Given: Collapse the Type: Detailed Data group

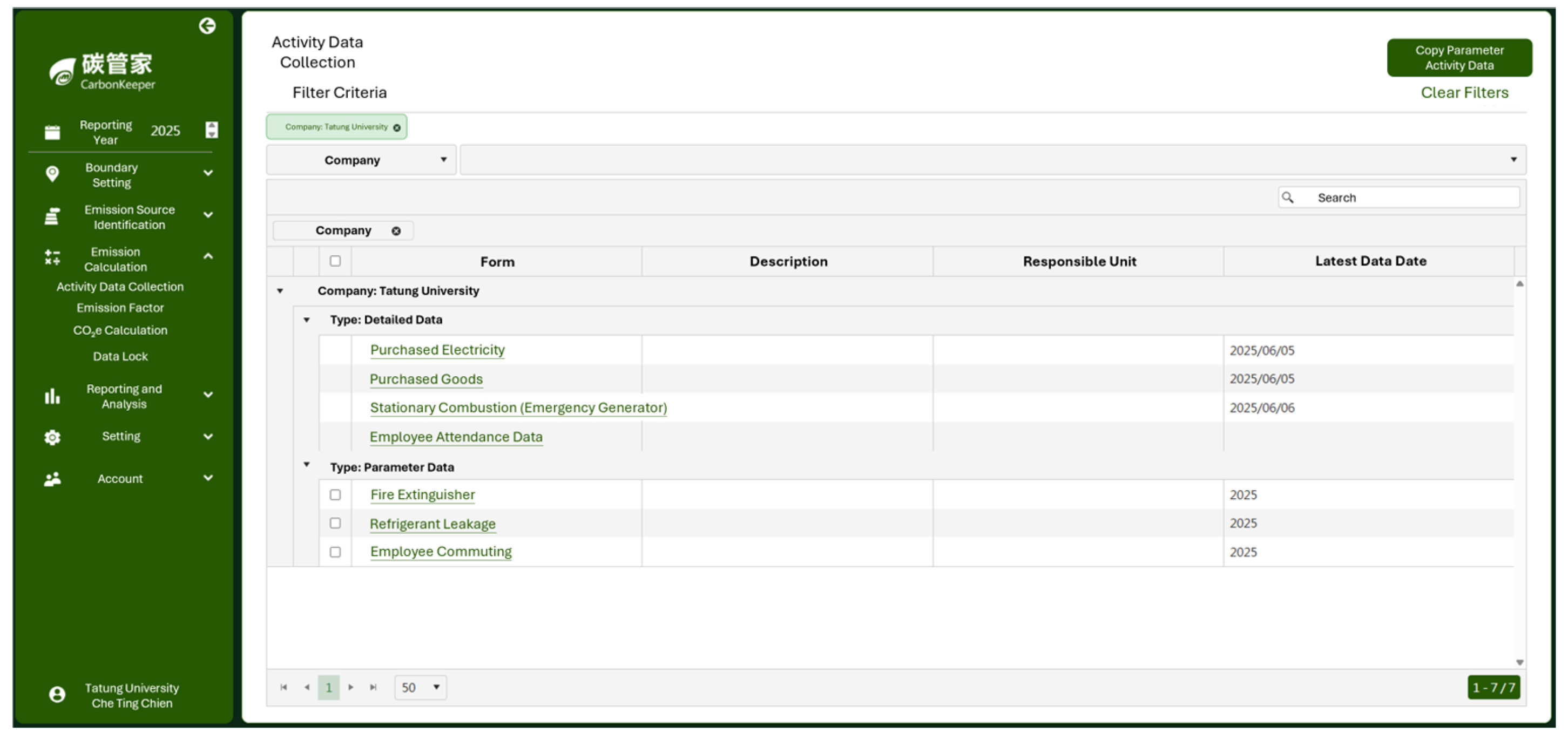Looking at the screenshot, I should (307, 320).
